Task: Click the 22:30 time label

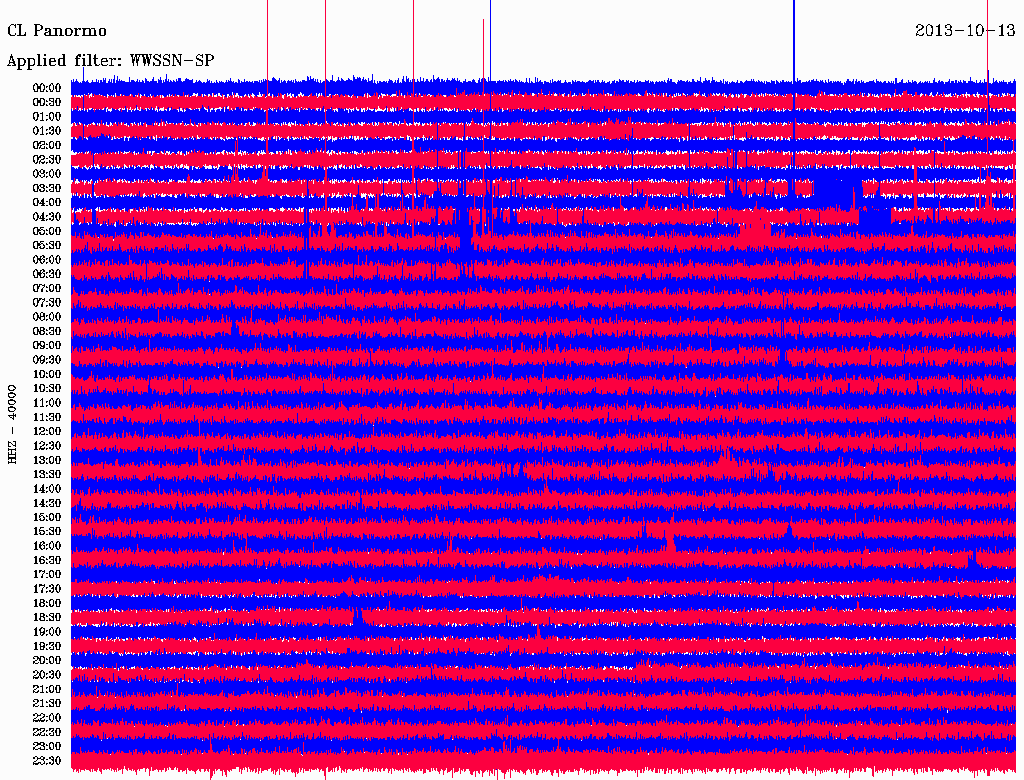Action: tap(46, 732)
